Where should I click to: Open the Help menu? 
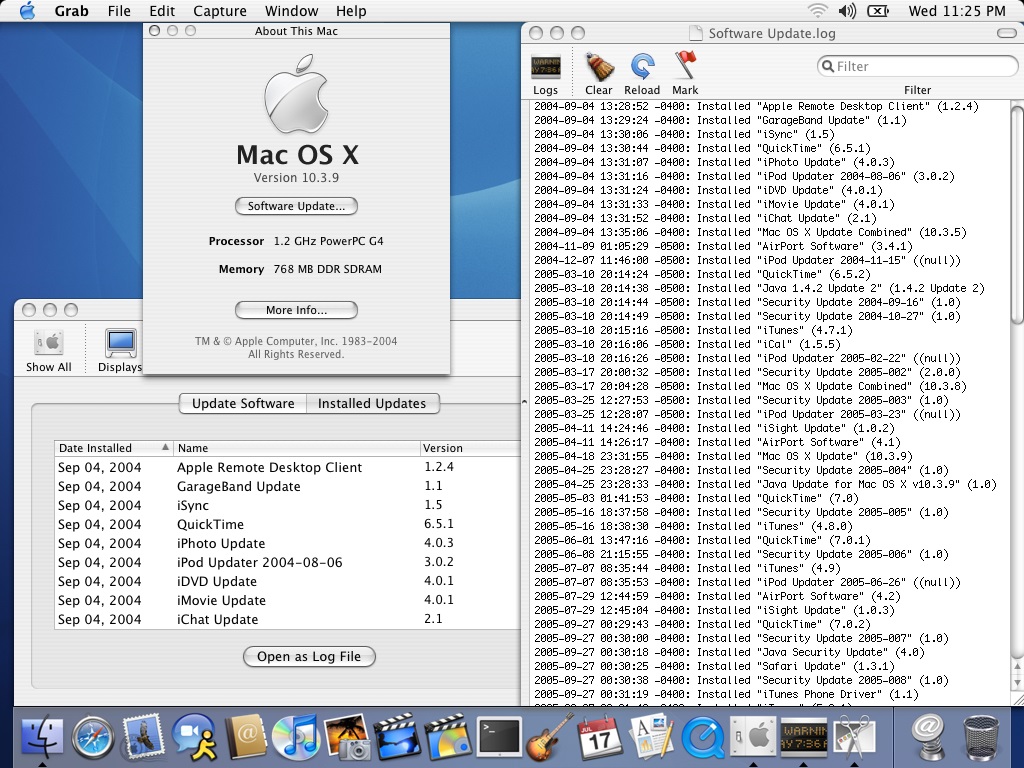pos(351,11)
